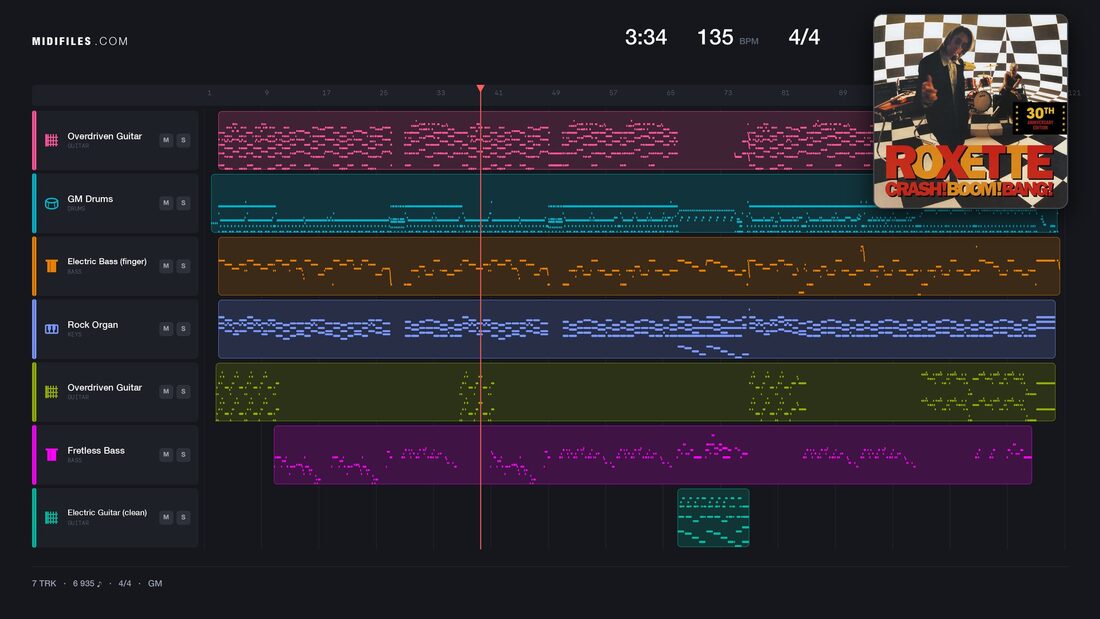Image resolution: width=1100 pixels, height=619 pixels.
Task: Mute the Electric Bass (finger) track
Action: coord(166,266)
